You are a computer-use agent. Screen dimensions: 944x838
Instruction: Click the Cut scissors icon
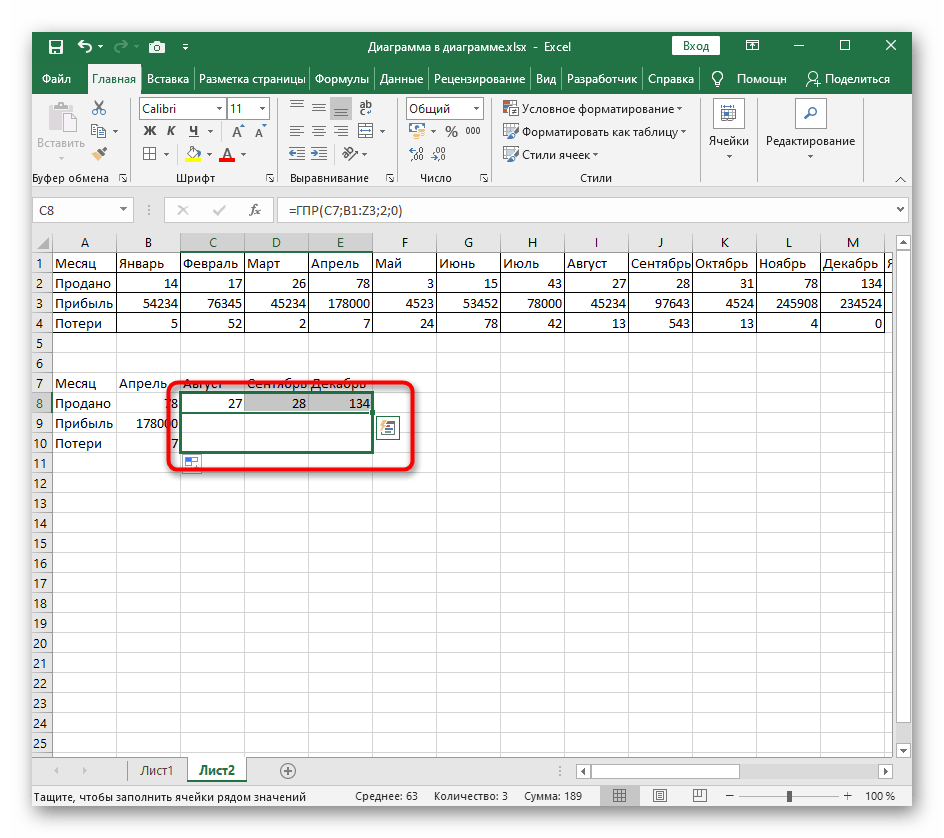[99, 108]
